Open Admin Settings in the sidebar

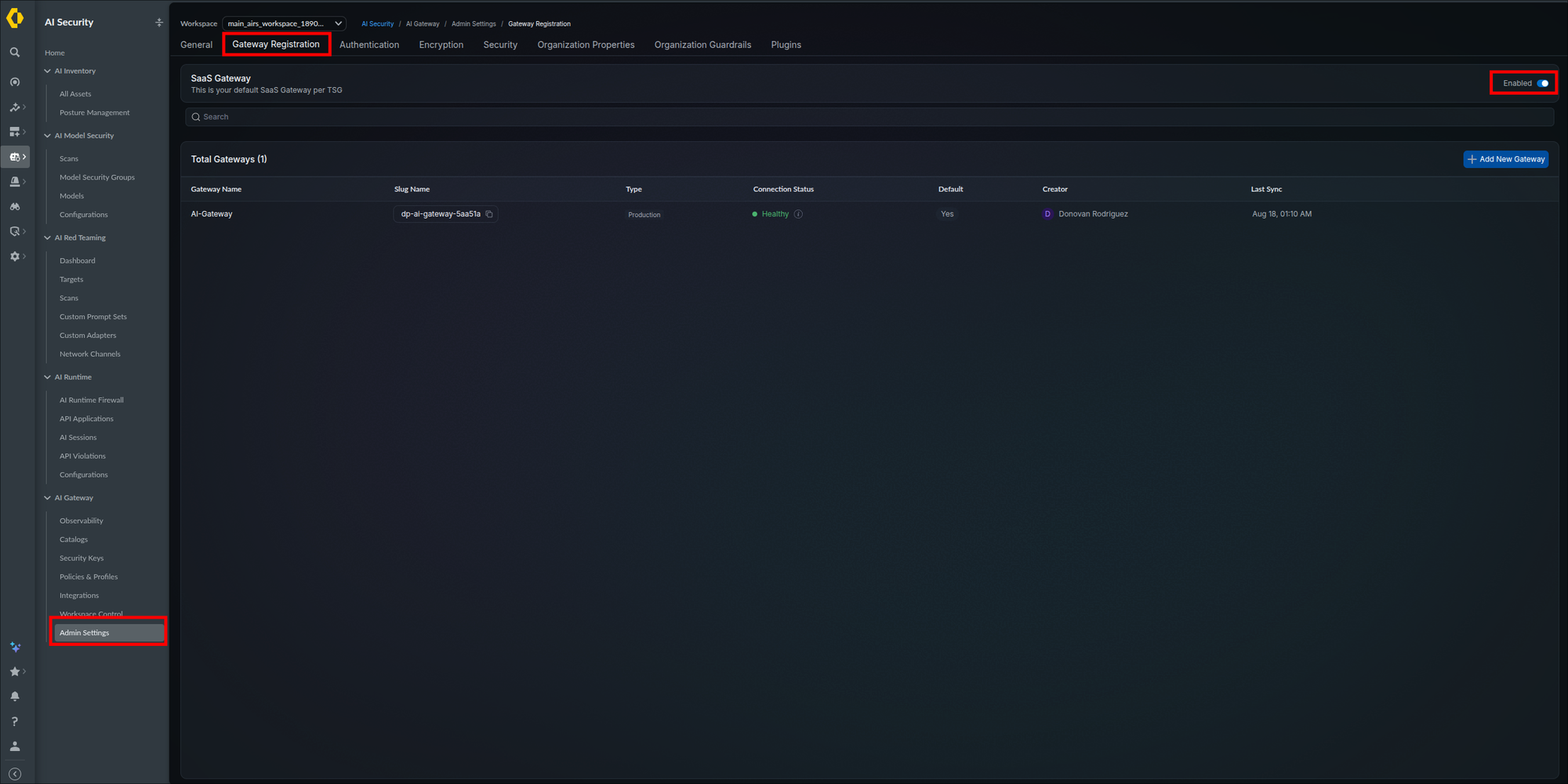point(108,633)
